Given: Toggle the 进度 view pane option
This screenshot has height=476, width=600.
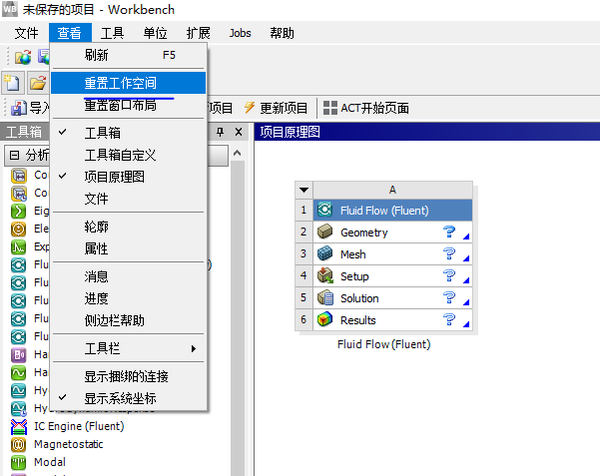Looking at the screenshot, I should click(x=129, y=298).
